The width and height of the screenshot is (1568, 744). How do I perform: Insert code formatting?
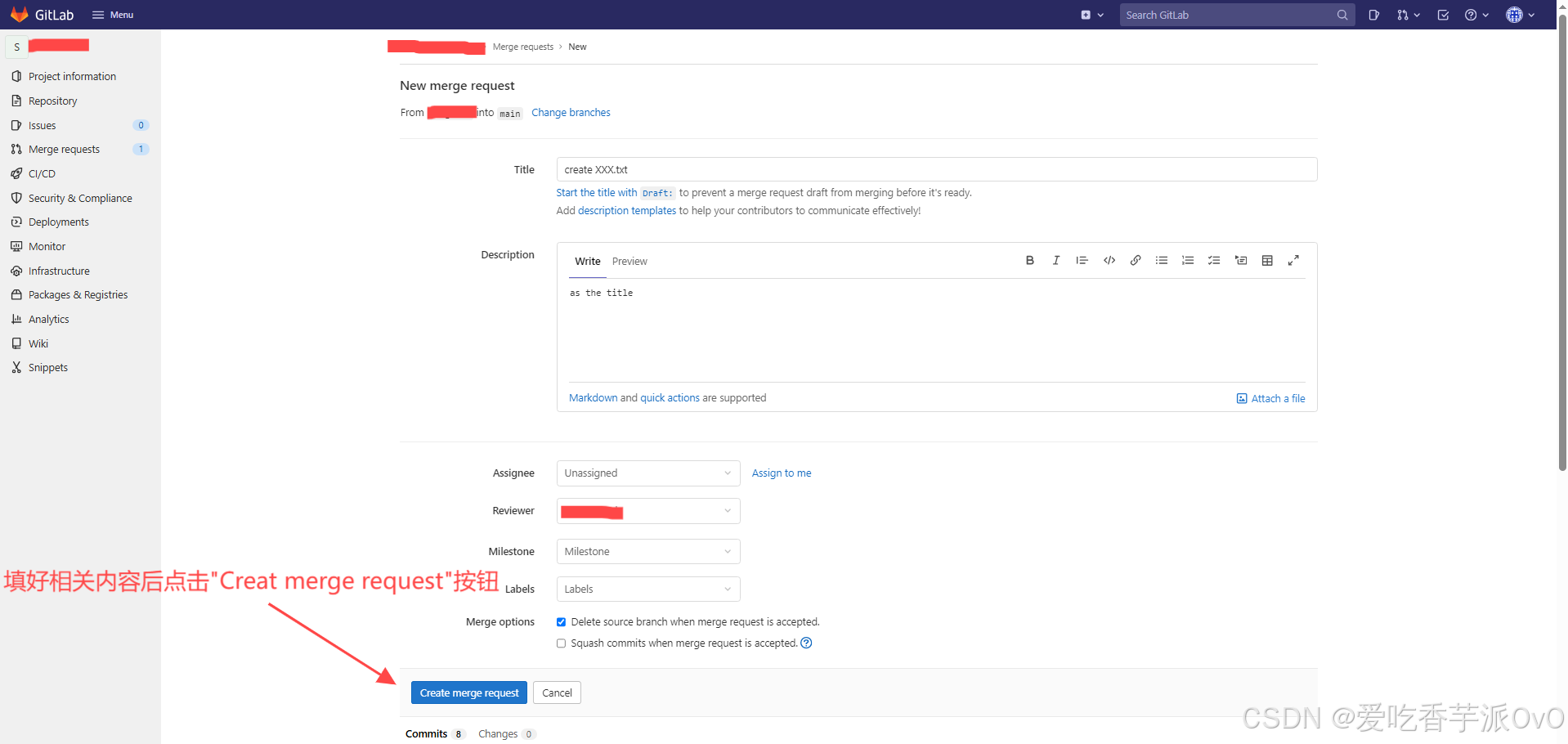(x=1109, y=260)
